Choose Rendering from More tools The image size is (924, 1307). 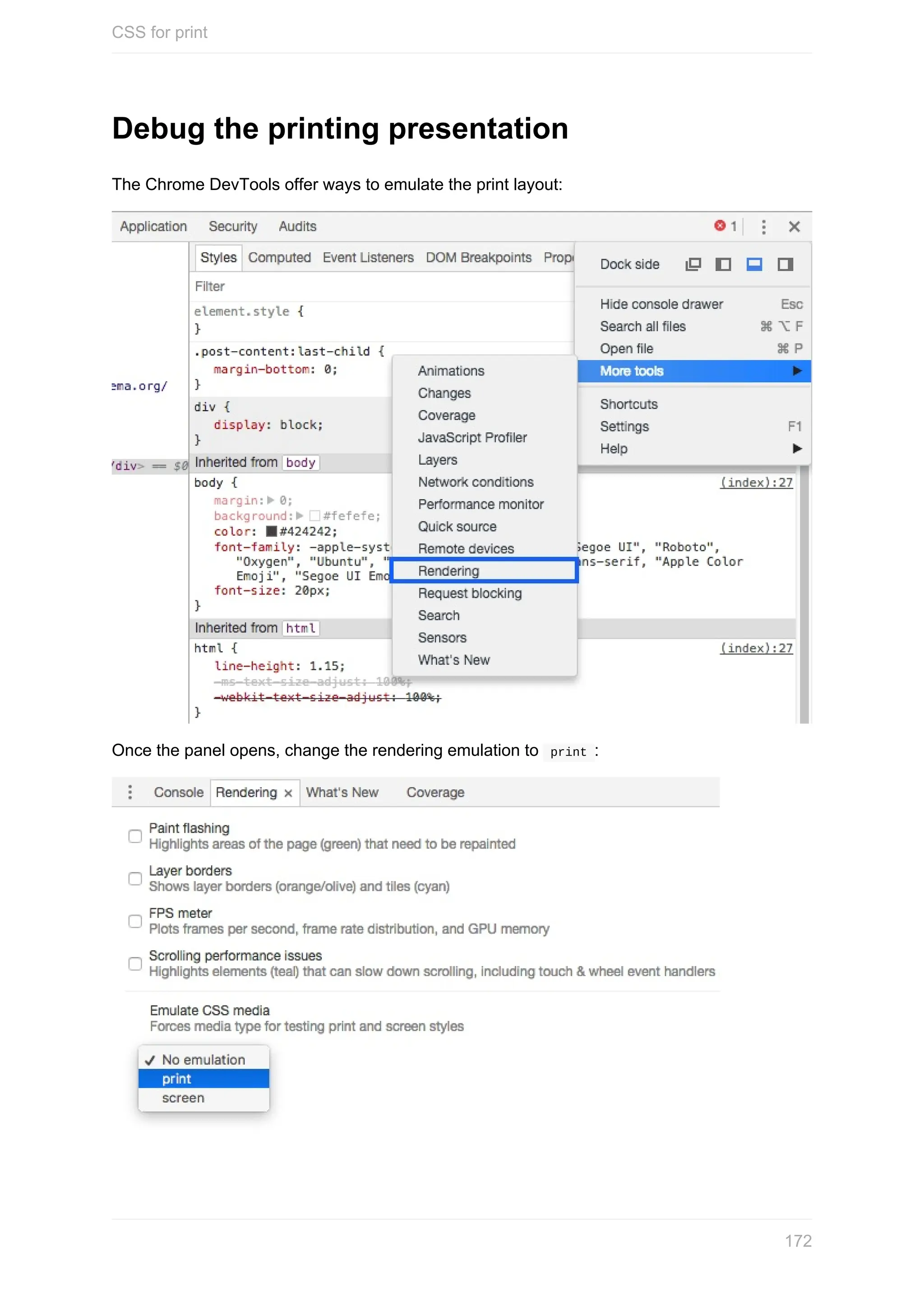coord(485,570)
